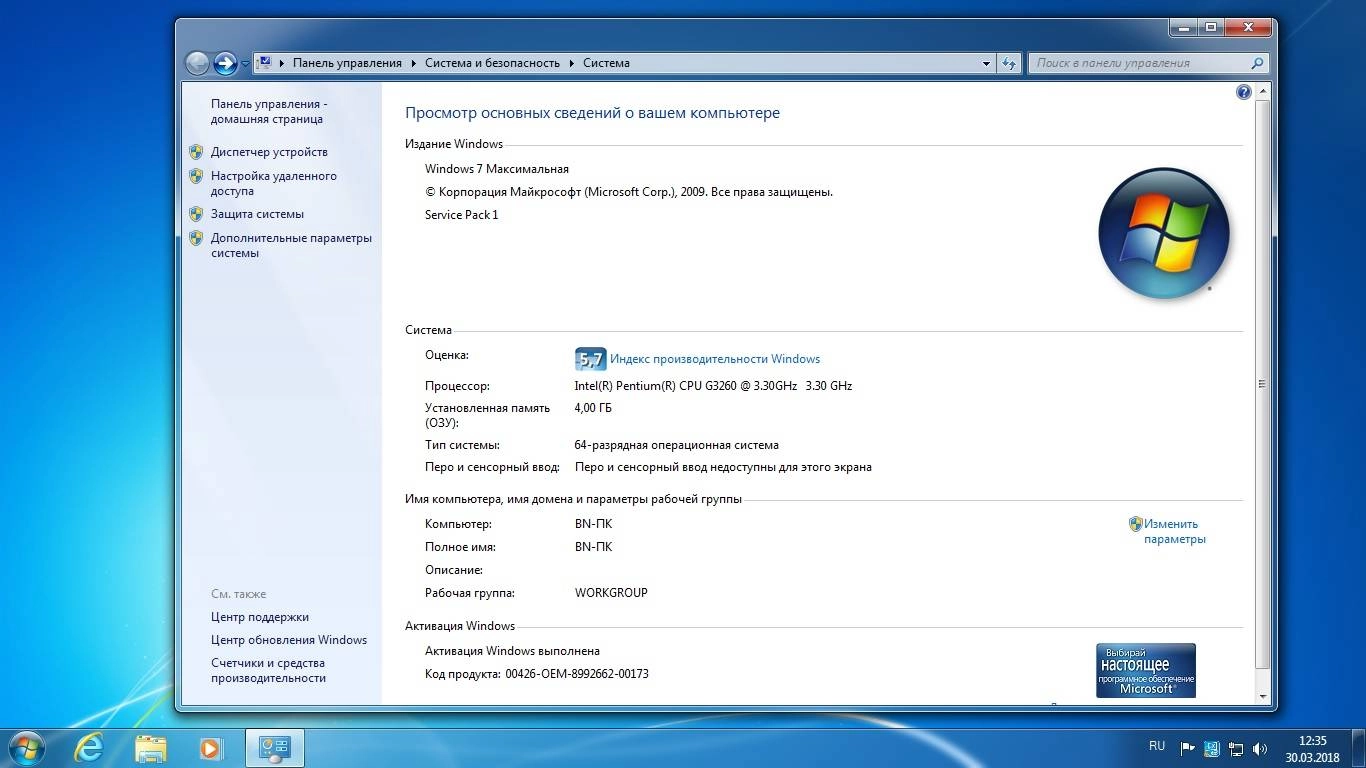Open the Windows Start menu orb

coord(25,747)
